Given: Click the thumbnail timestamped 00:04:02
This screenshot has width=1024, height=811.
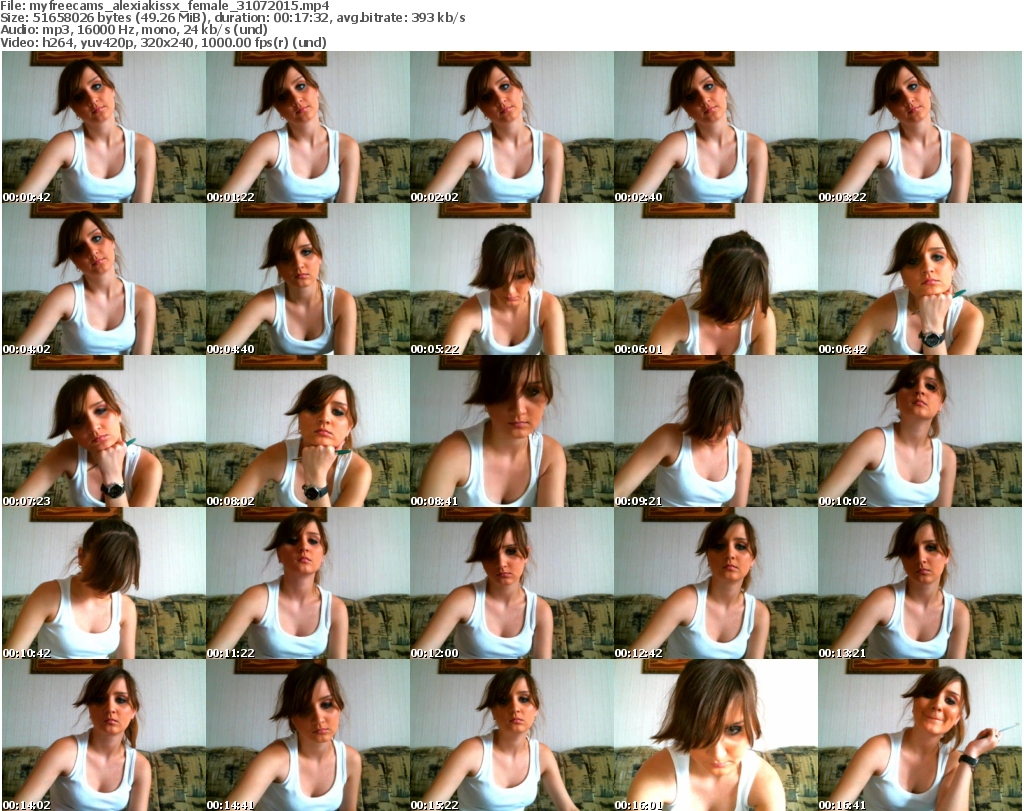Looking at the screenshot, I should tap(104, 279).
